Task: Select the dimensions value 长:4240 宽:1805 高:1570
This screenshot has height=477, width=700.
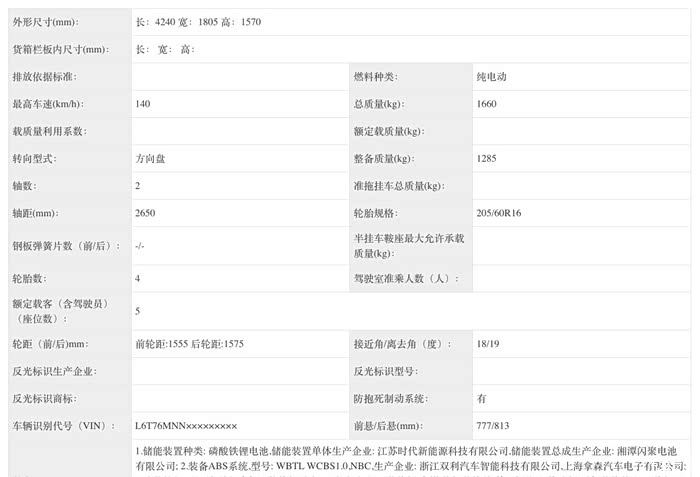Action: (x=198, y=21)
